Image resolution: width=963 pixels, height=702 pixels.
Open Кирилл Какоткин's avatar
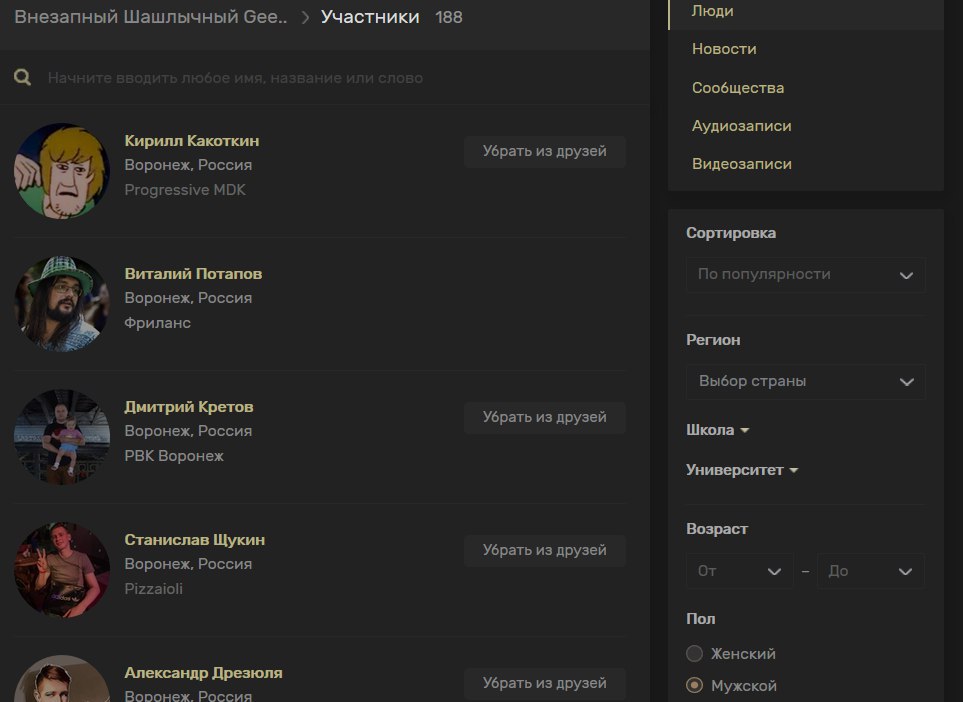click(61, 171)
